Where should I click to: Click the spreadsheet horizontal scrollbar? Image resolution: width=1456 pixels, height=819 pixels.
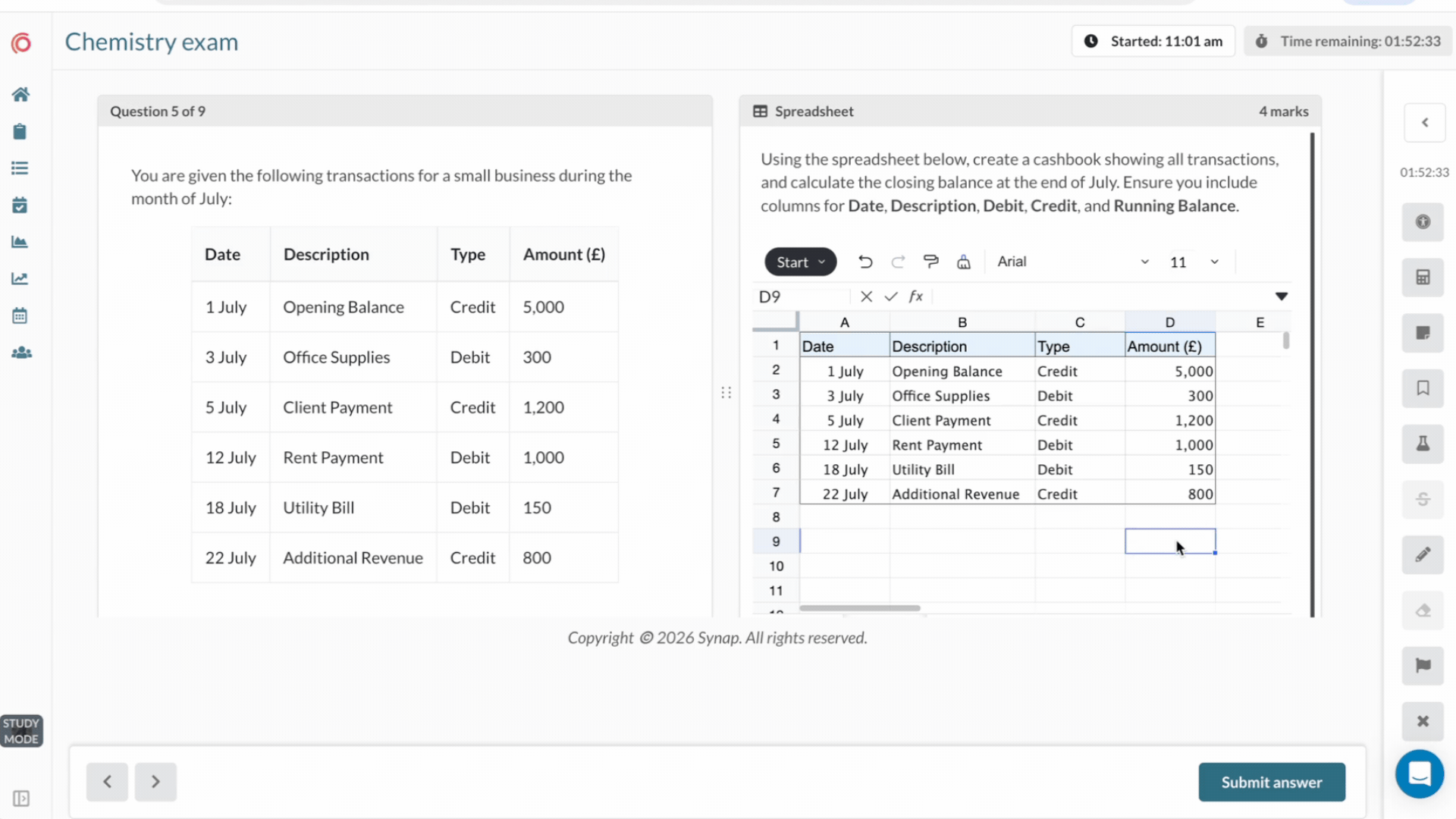(859, 608)
